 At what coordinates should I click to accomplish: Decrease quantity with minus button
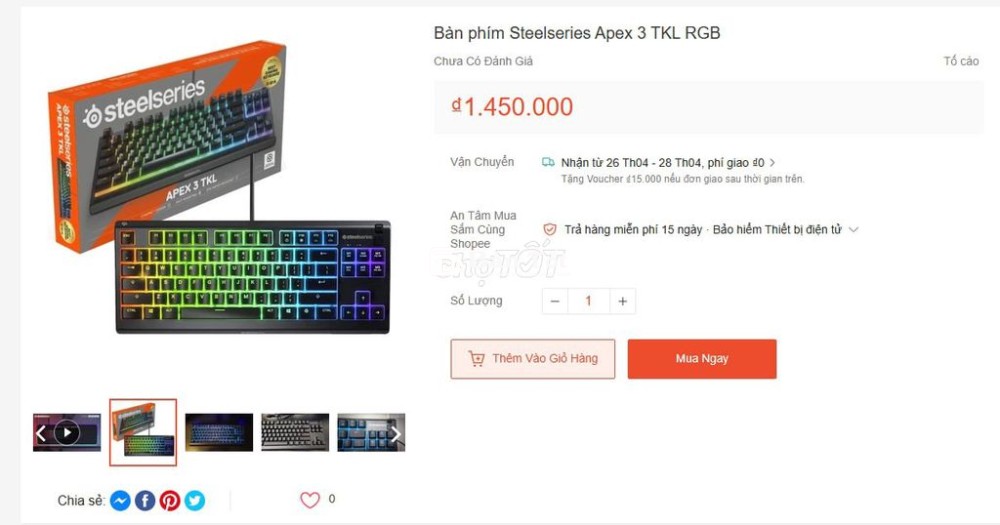point(555,301)
